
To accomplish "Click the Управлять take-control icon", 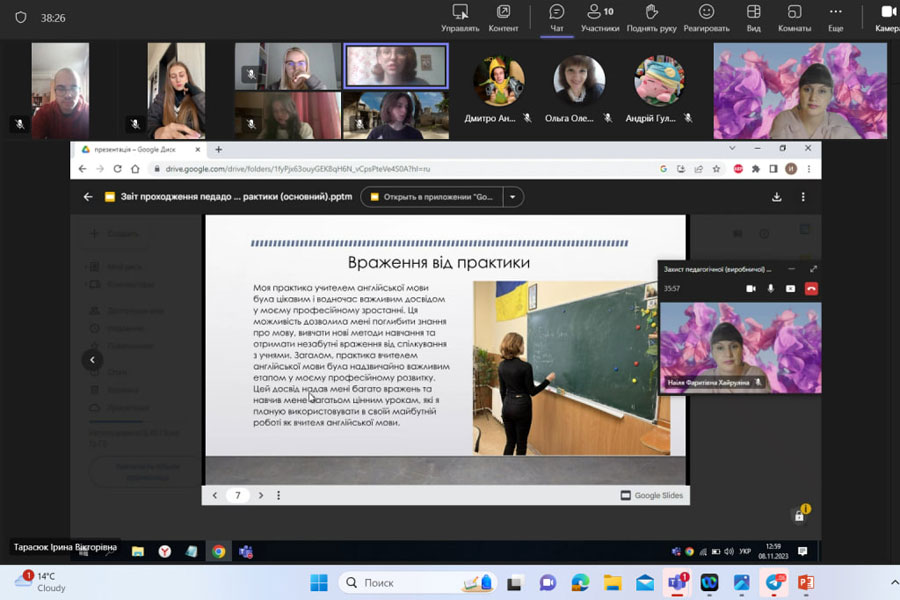I will click(460, 17).
